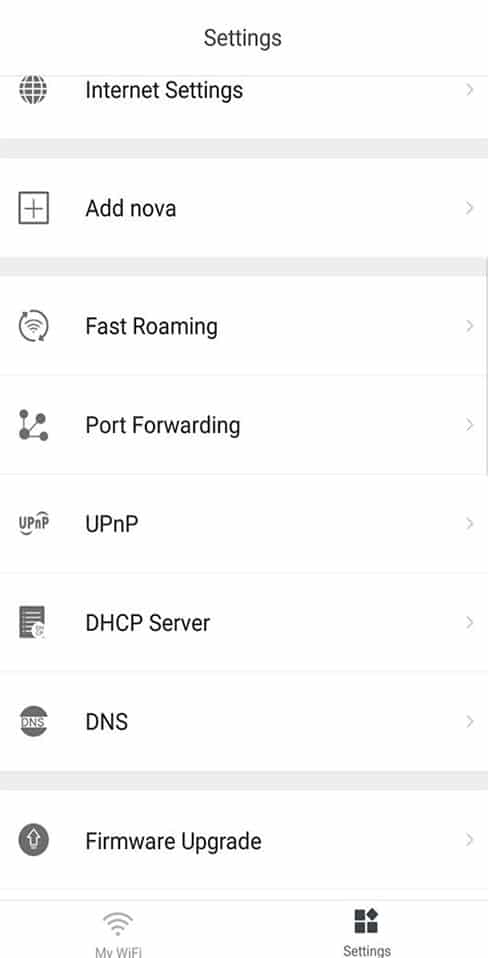Open UPnP using its chevron arrow
The height and width of the screenshot is (958, 488).
click(x=470, y=524)
